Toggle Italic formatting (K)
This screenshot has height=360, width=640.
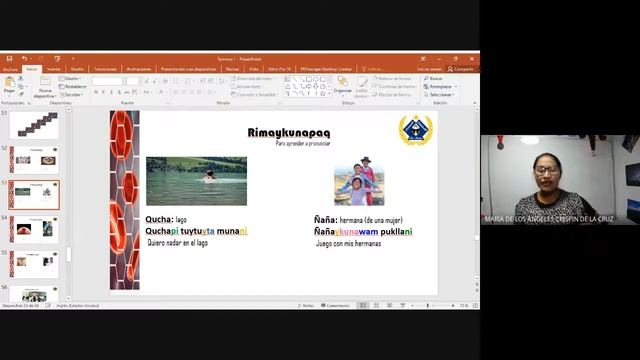pos(103,93)
